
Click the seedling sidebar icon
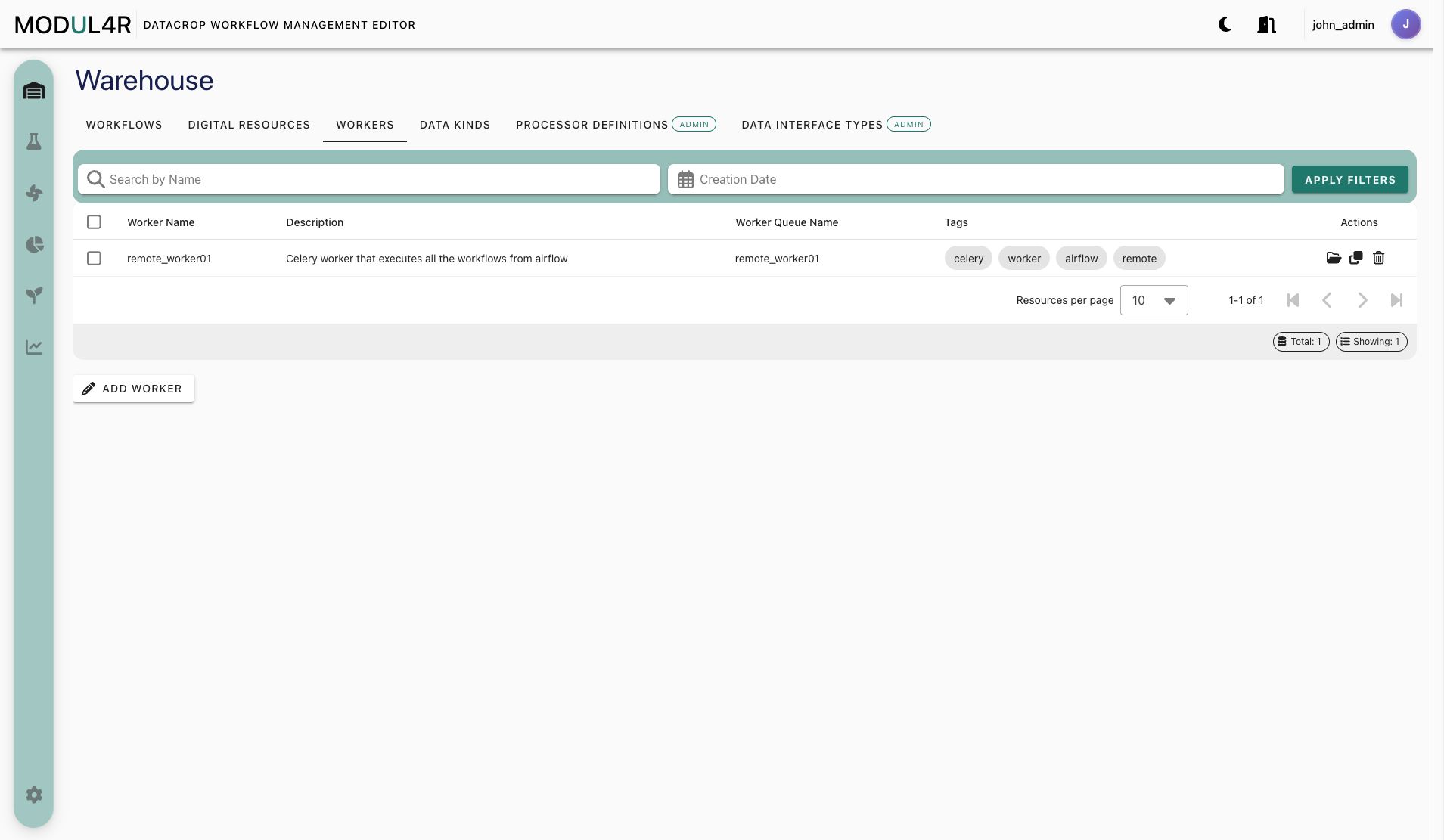(x=34, y=296)
